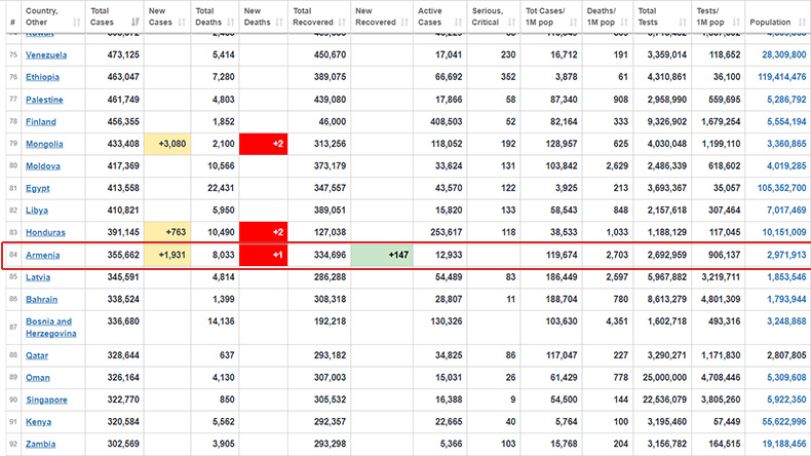Click Ethiopia's population link 119,414,476
Viewport: 811px width, 456px height.
click(x=782, y=77)
